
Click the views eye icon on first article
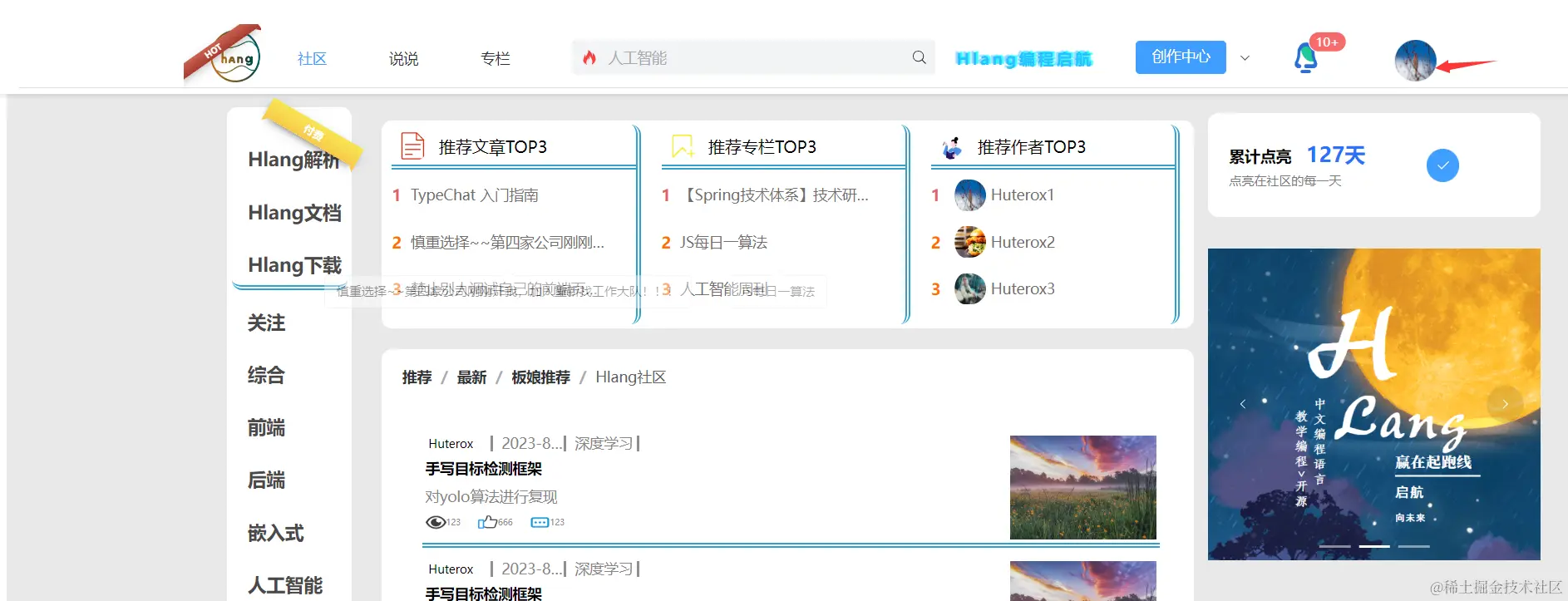435,522
